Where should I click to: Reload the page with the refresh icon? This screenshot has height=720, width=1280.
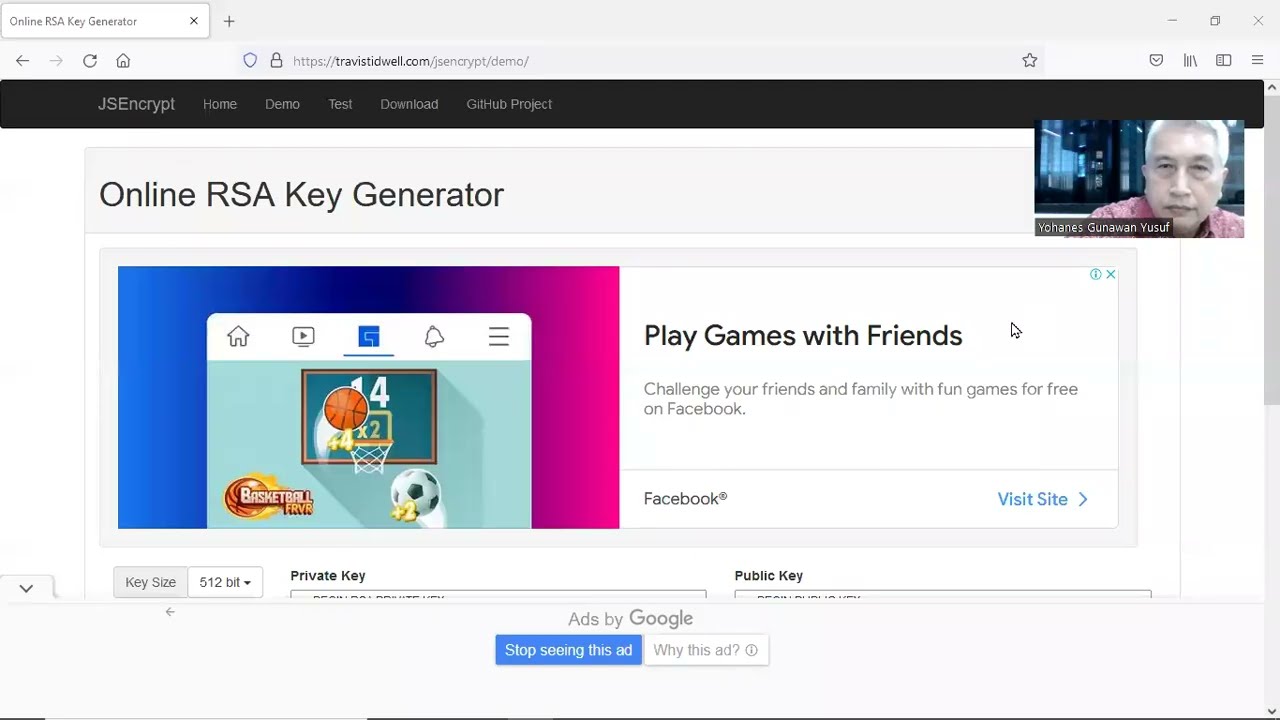pyautogui.click(x=90, y=61)
